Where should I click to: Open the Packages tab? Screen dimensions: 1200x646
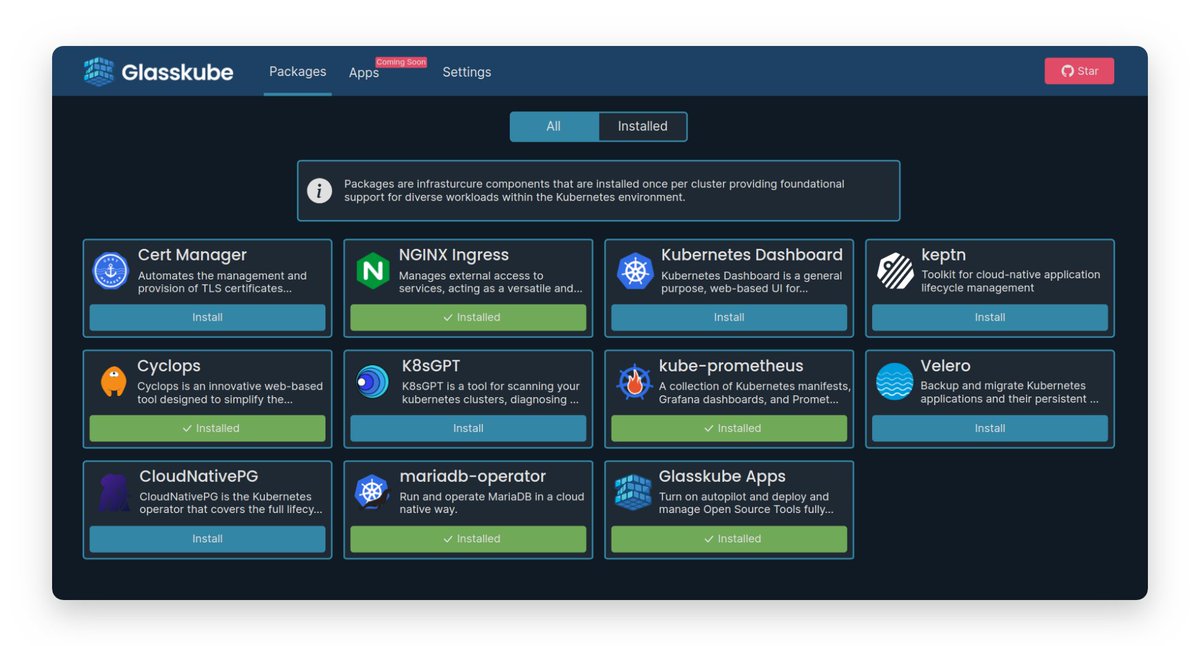pyautogui.click(x=298, y=72)
